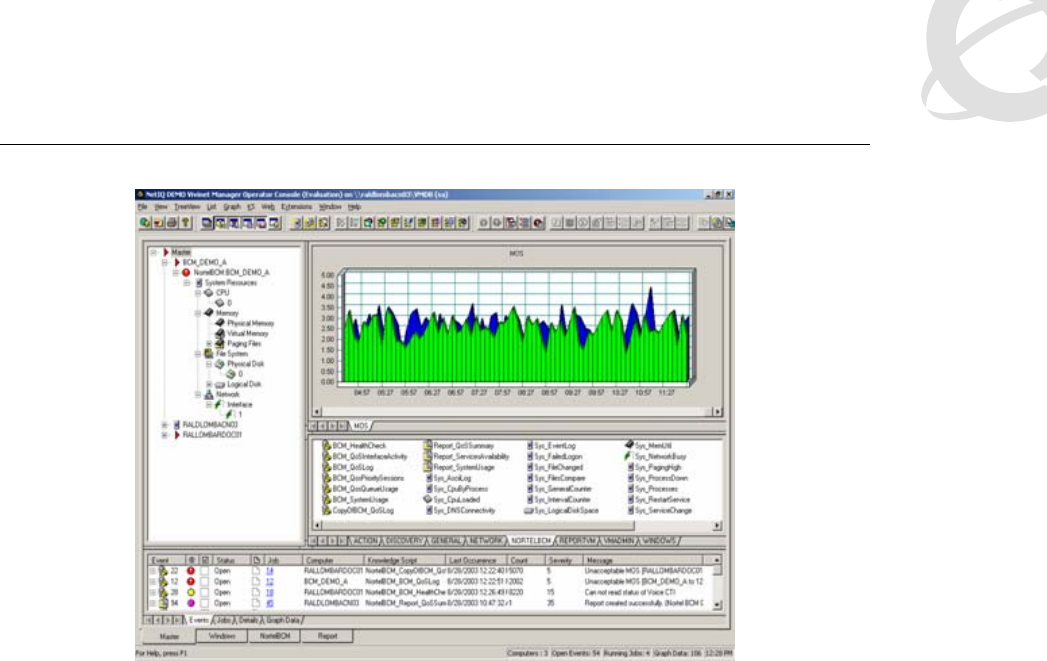Open the Report_QoSSummary script
Viewport: 1047px width, 661px height.
[x=462, y=444]
